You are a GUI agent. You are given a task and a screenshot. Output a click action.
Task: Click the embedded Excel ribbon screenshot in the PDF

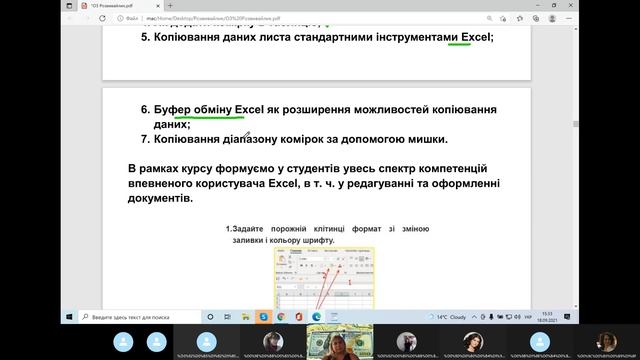(324, 278)
